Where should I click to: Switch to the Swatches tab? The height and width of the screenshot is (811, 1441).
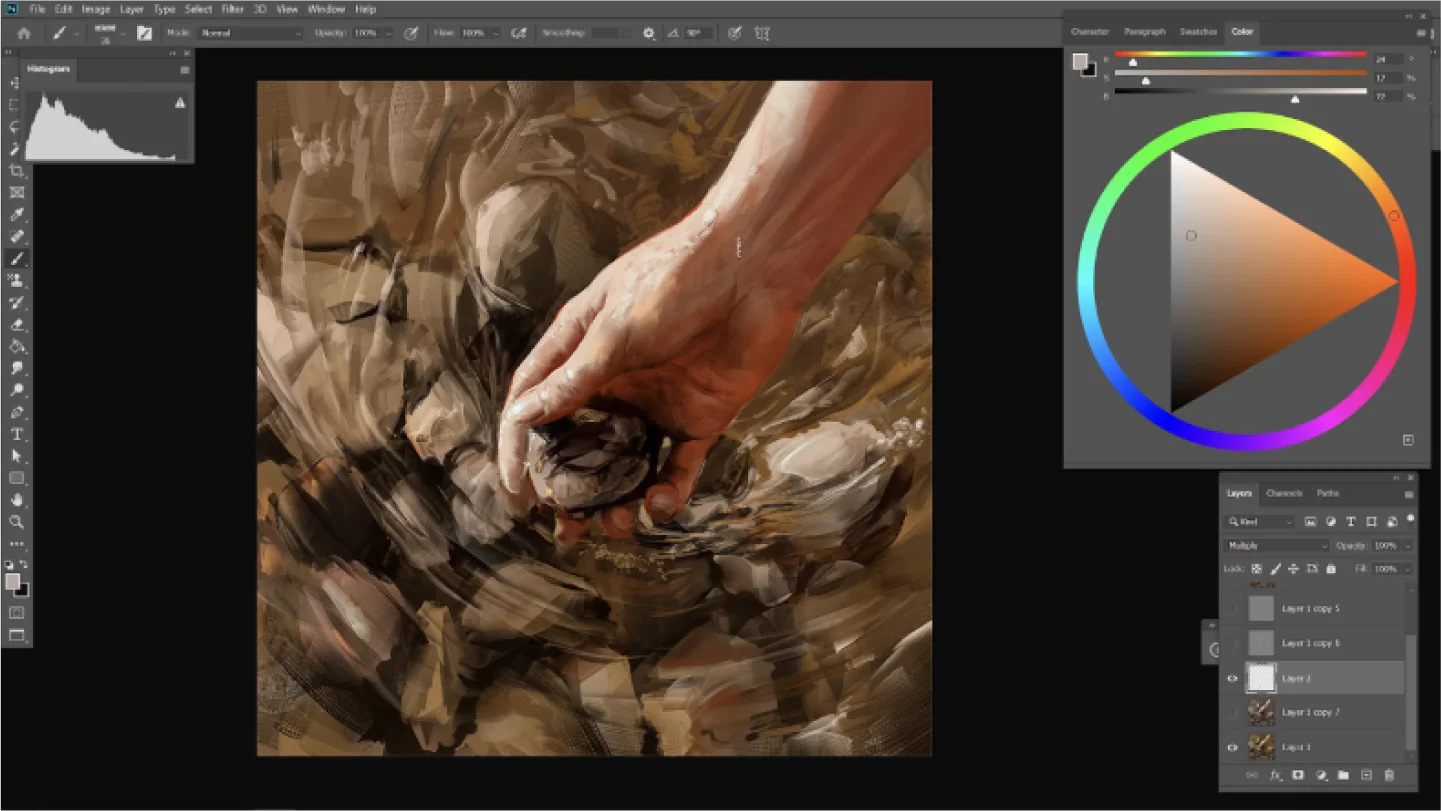1197,32
